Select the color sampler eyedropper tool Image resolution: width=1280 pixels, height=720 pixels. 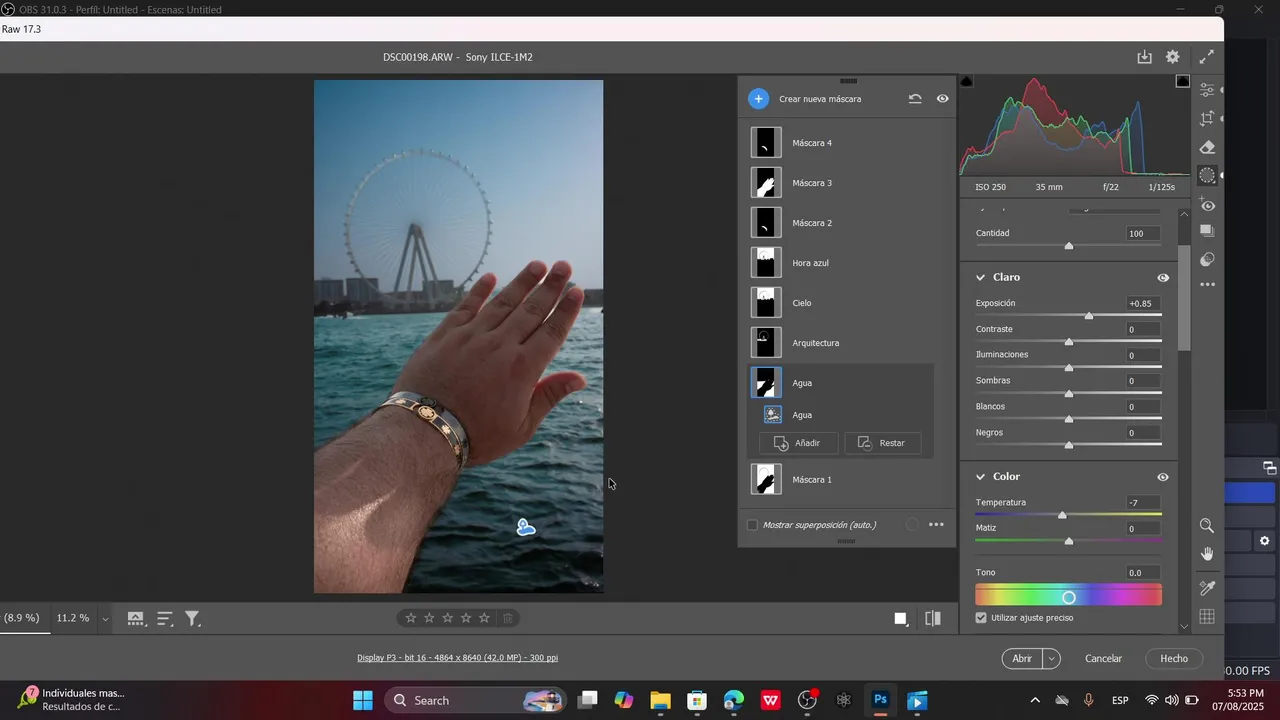click(x=1207, y=588)
